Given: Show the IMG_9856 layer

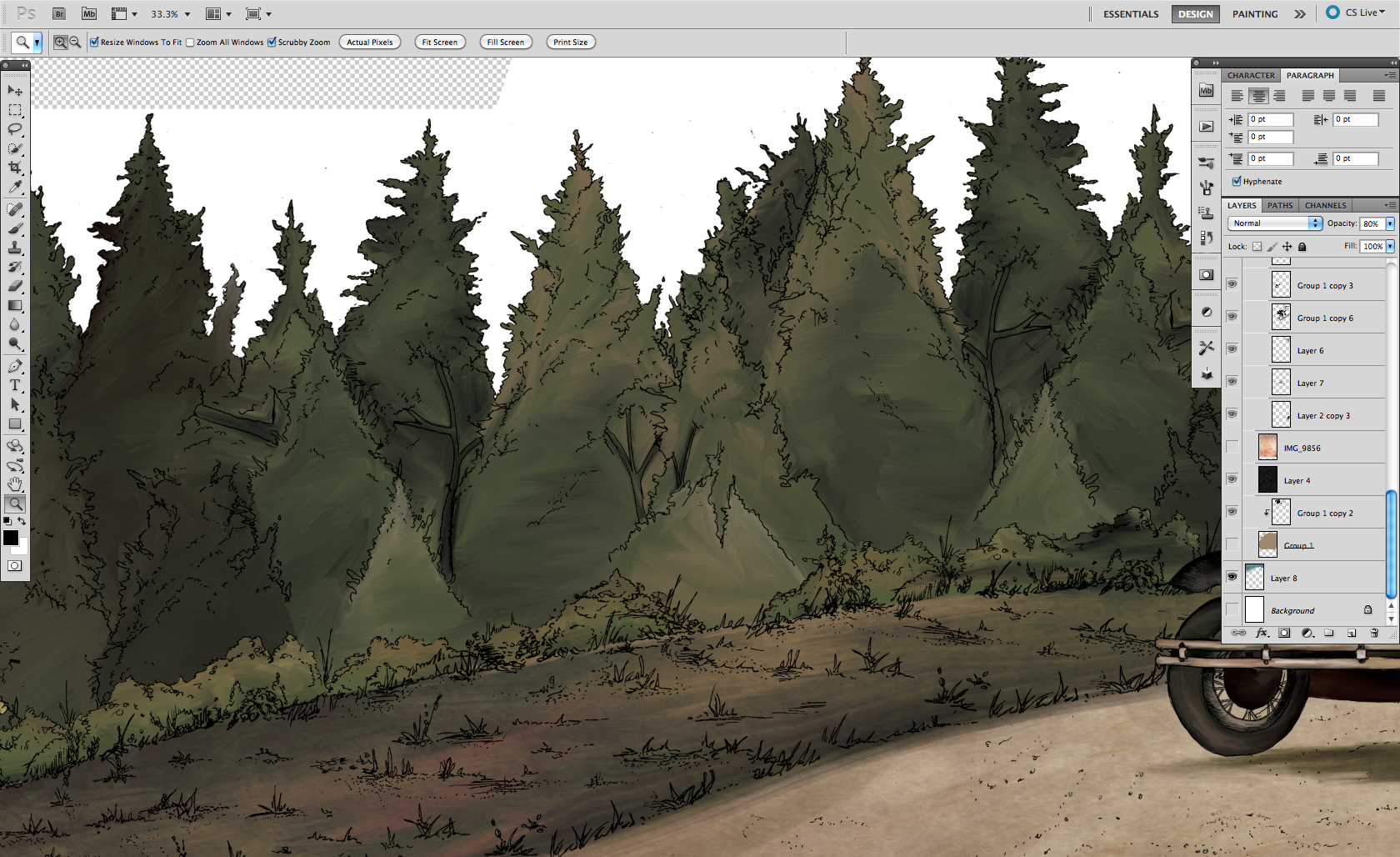Looking at the screenshot, I should pyautogui.click(x=1232, y=447).
